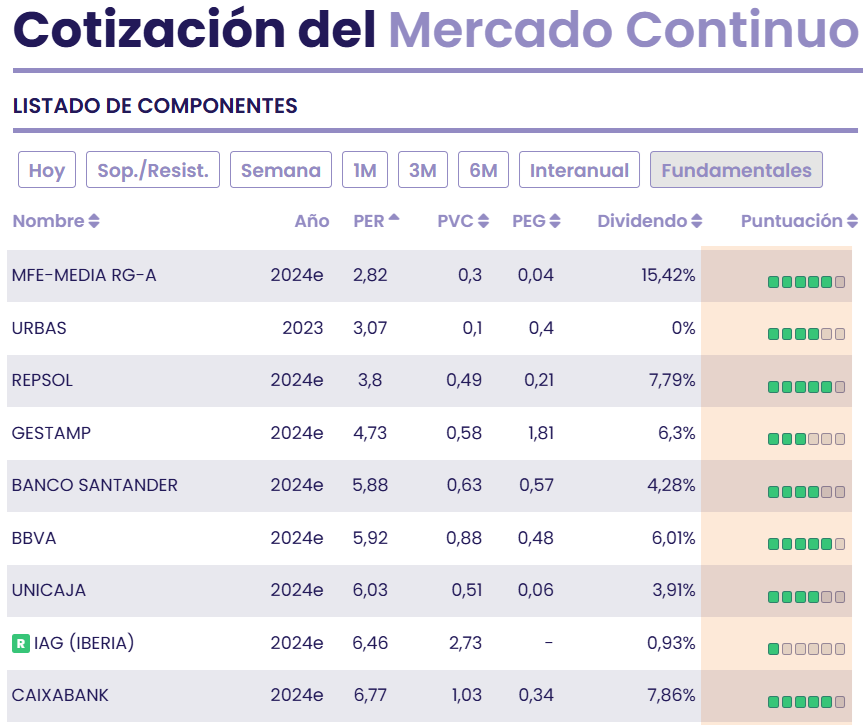Show the 1M period tab
Image resolution: width=863 pixels, height=725 pixels.
pos(365,170)
